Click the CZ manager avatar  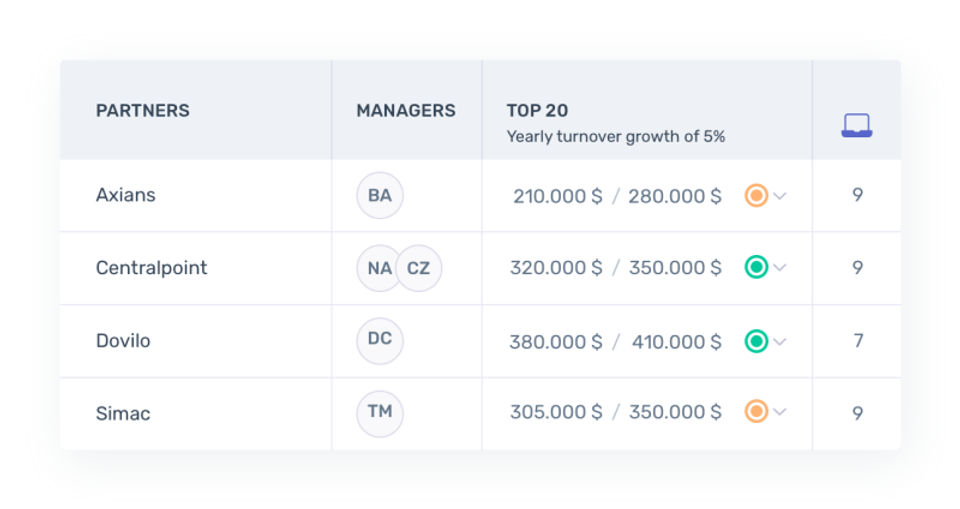pos(420,268)
